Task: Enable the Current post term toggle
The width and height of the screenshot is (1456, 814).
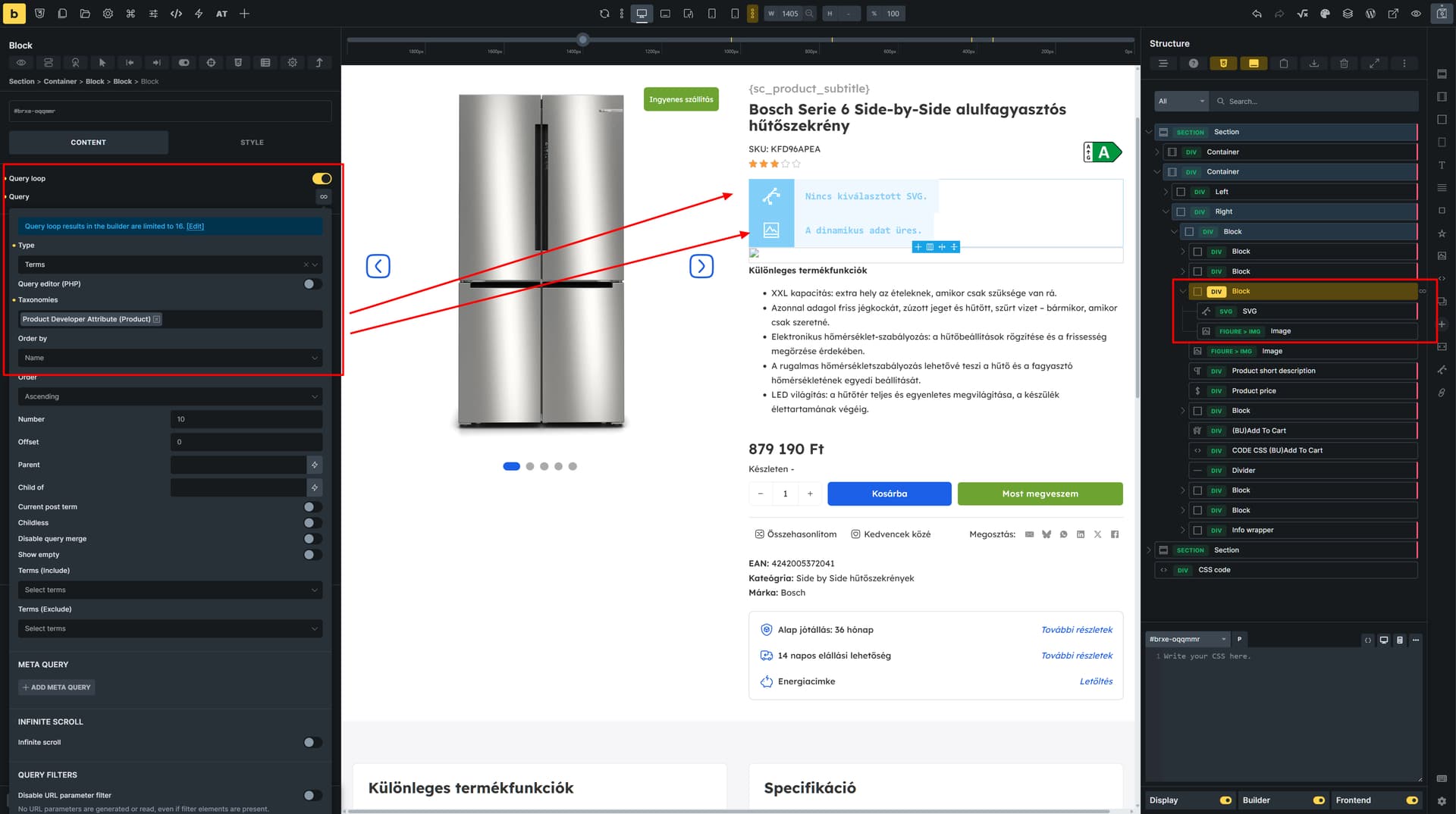Action: [312, 507]
